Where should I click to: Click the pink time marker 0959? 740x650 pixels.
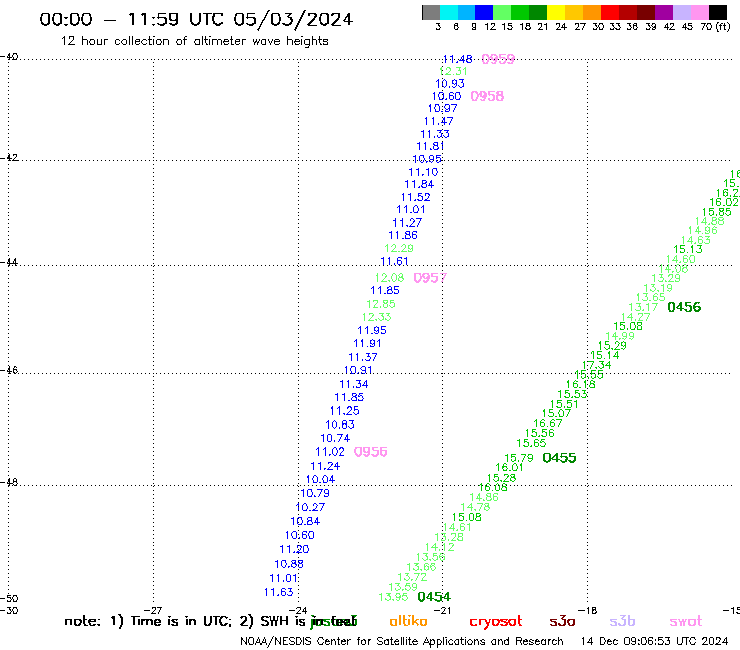tap(498, 59)
